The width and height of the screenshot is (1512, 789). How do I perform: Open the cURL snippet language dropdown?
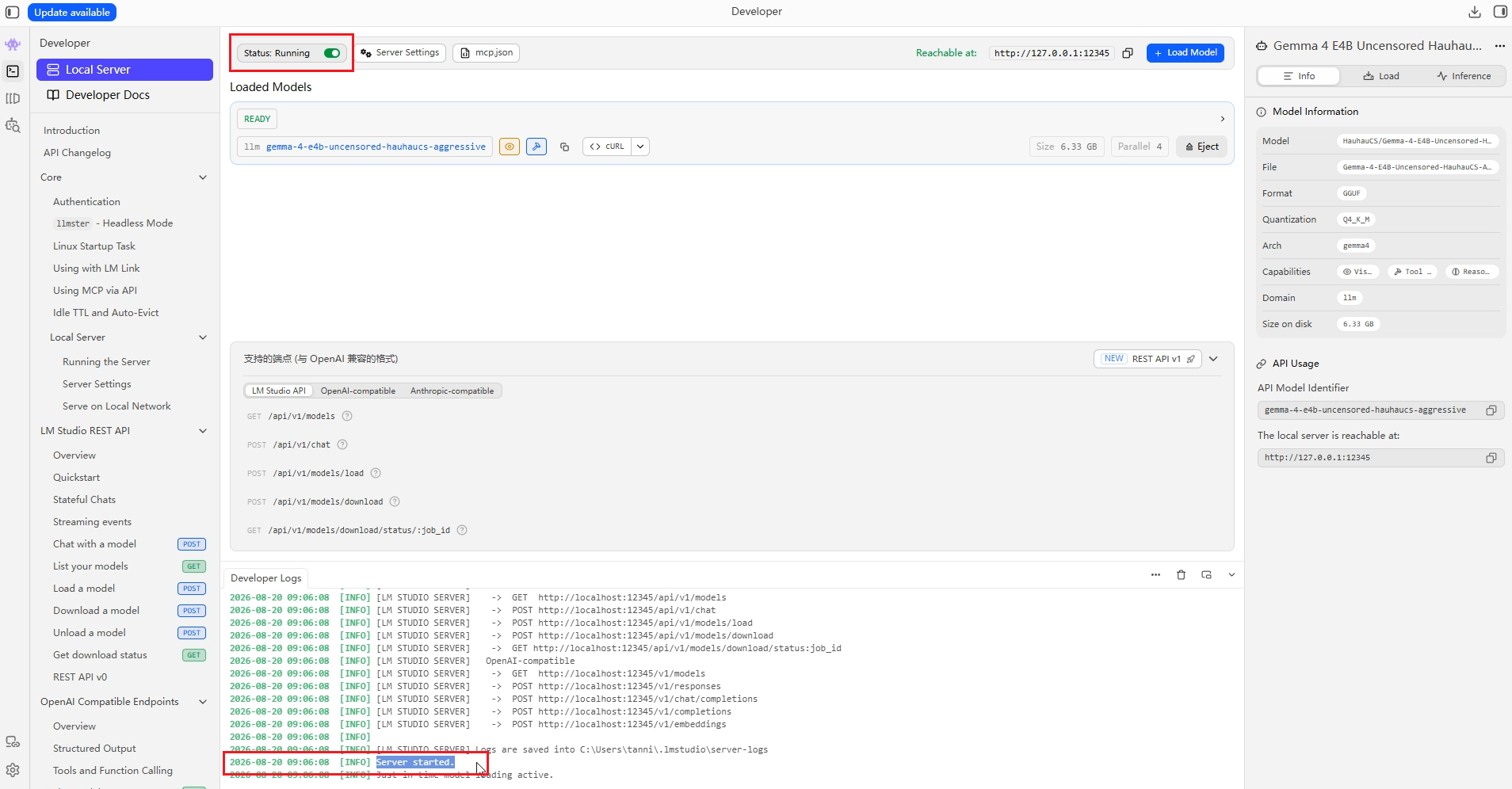coord(640,147)
